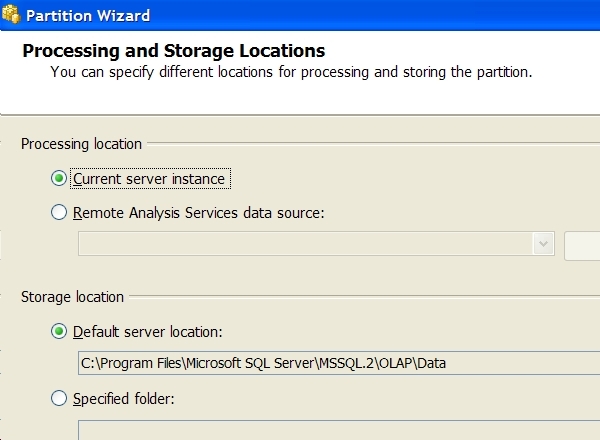The image size is (600, 440).
Task: Enable the Specified folder radio button
Action: (x=59, y=399)
